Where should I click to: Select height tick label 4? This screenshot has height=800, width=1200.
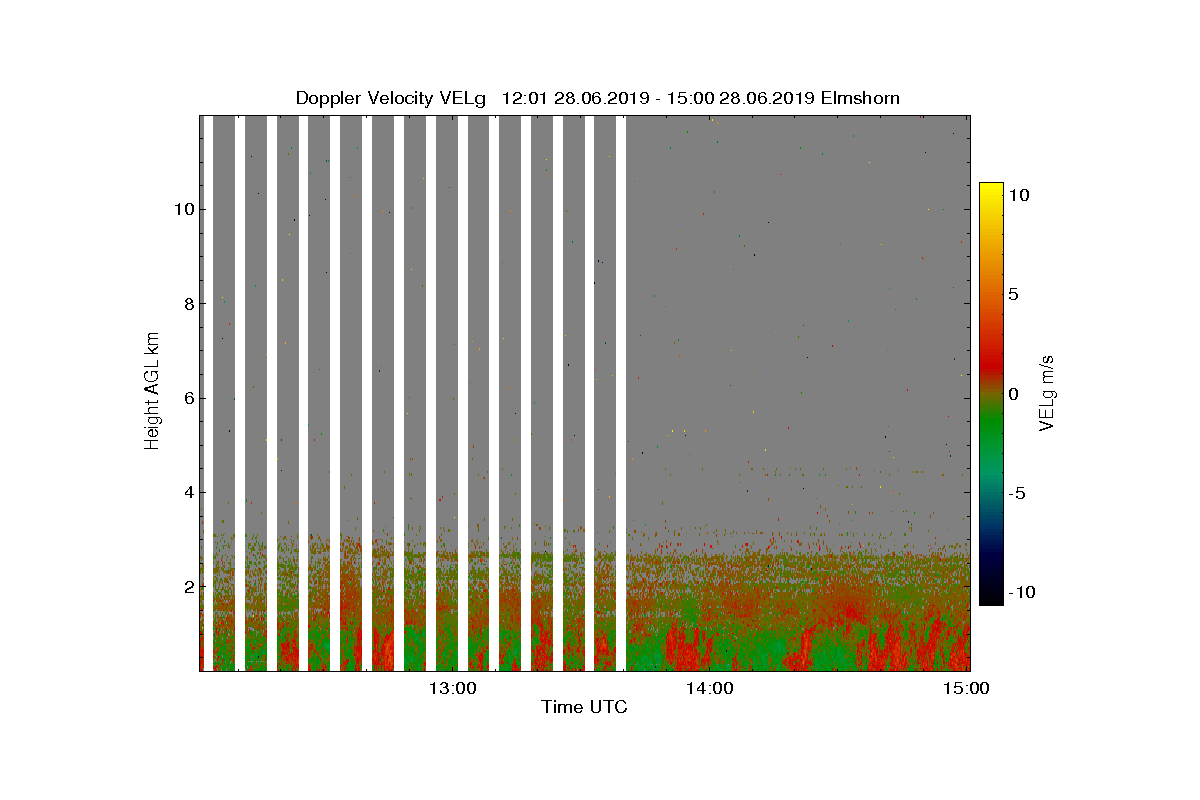tap(187, 492)
